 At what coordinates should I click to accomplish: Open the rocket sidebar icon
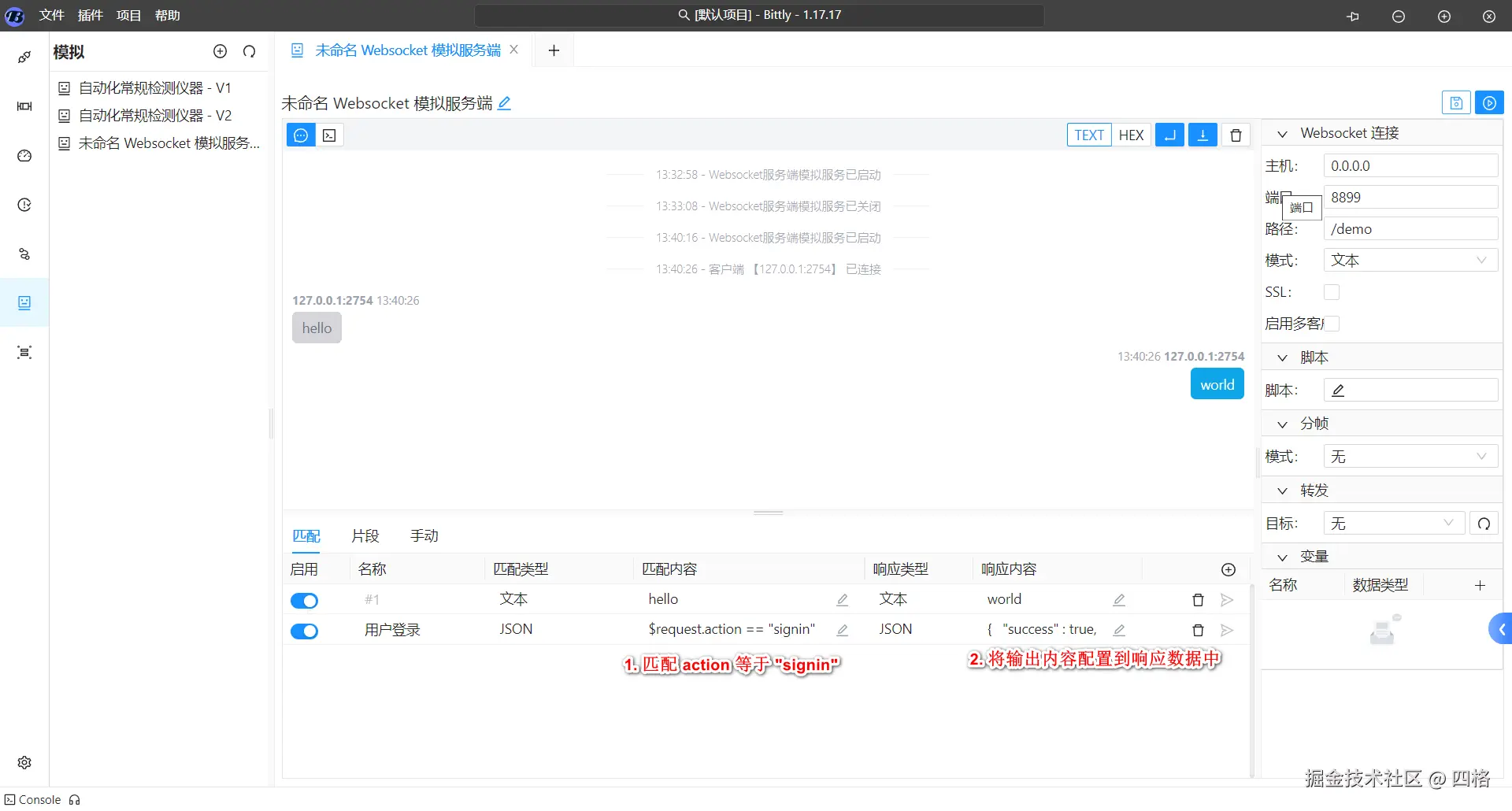coord(24,57)
